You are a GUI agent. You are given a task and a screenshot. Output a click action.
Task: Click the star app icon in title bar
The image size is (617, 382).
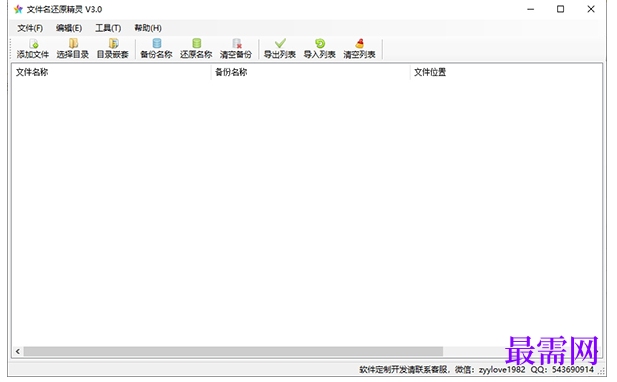pos(18,9)
